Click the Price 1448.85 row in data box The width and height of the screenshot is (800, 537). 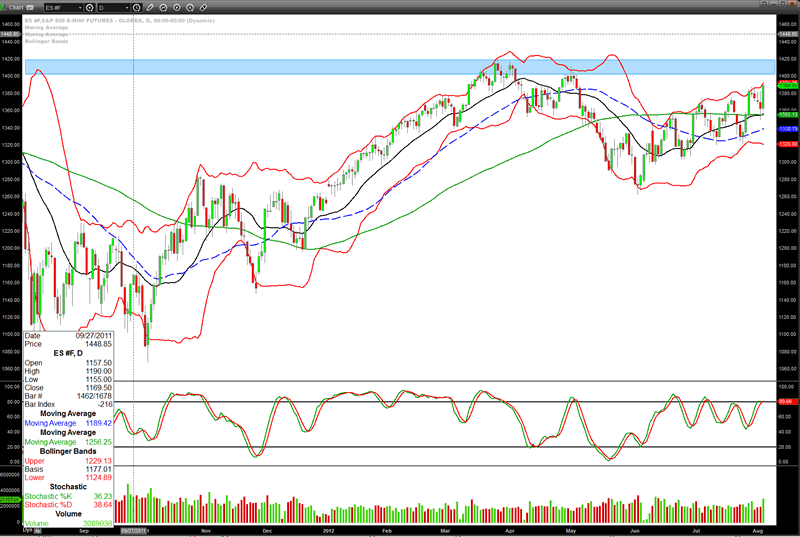tap(68, 344)
